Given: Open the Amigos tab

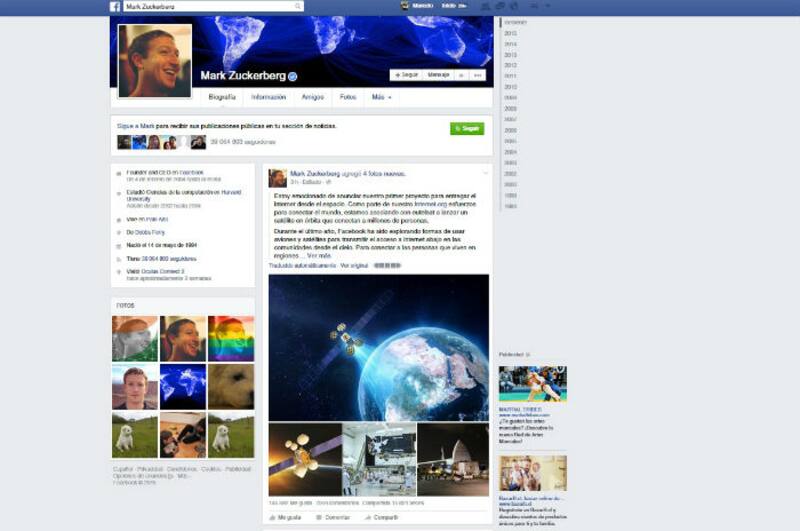Looking at the screenshot, I should (x=313, y=97).
